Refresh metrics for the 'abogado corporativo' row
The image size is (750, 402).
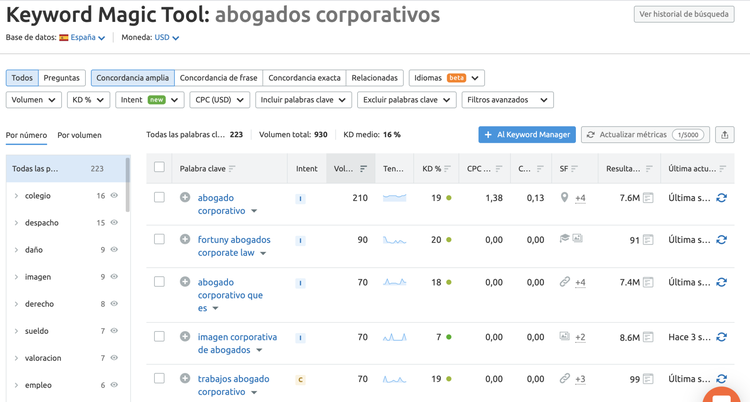point(721,198)
